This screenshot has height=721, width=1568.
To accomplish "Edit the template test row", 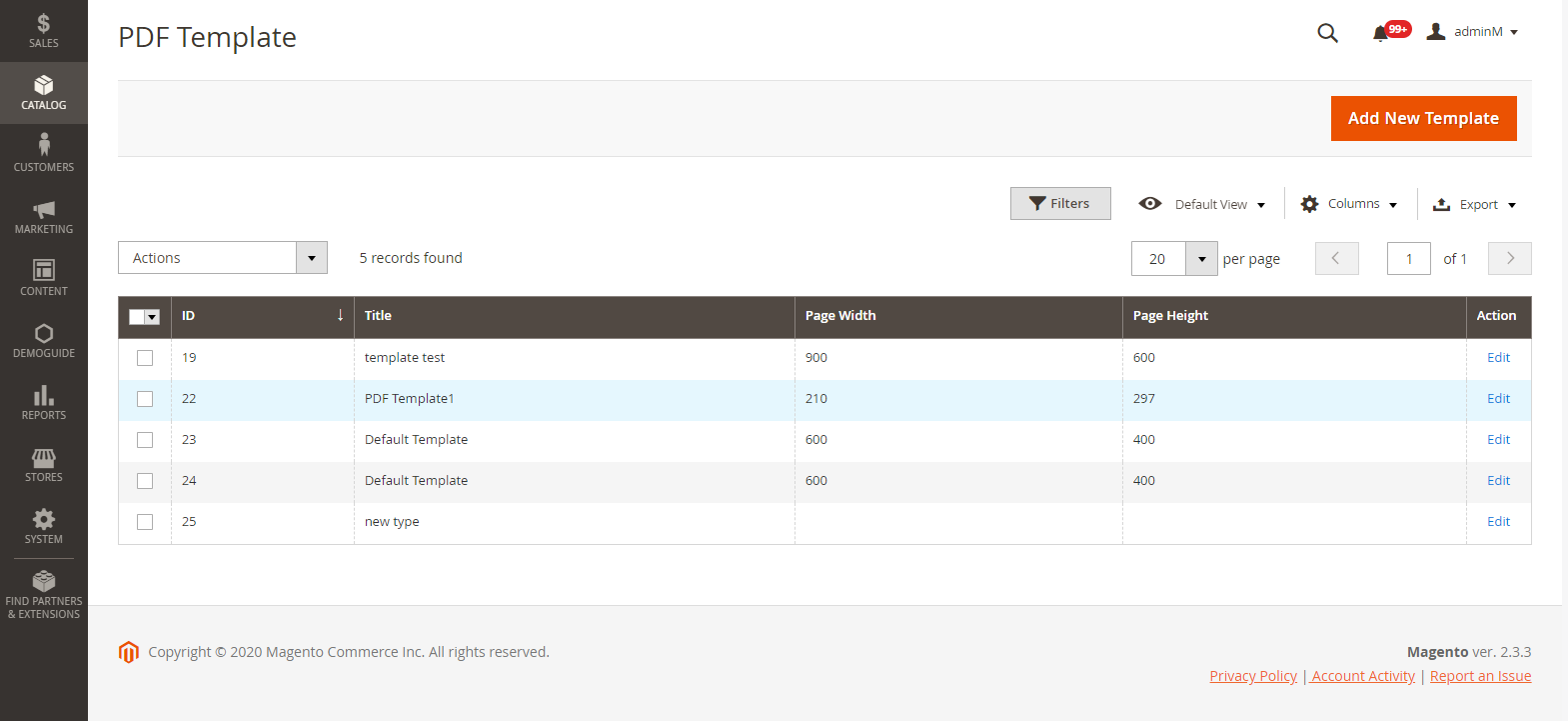I will 1498,358.
